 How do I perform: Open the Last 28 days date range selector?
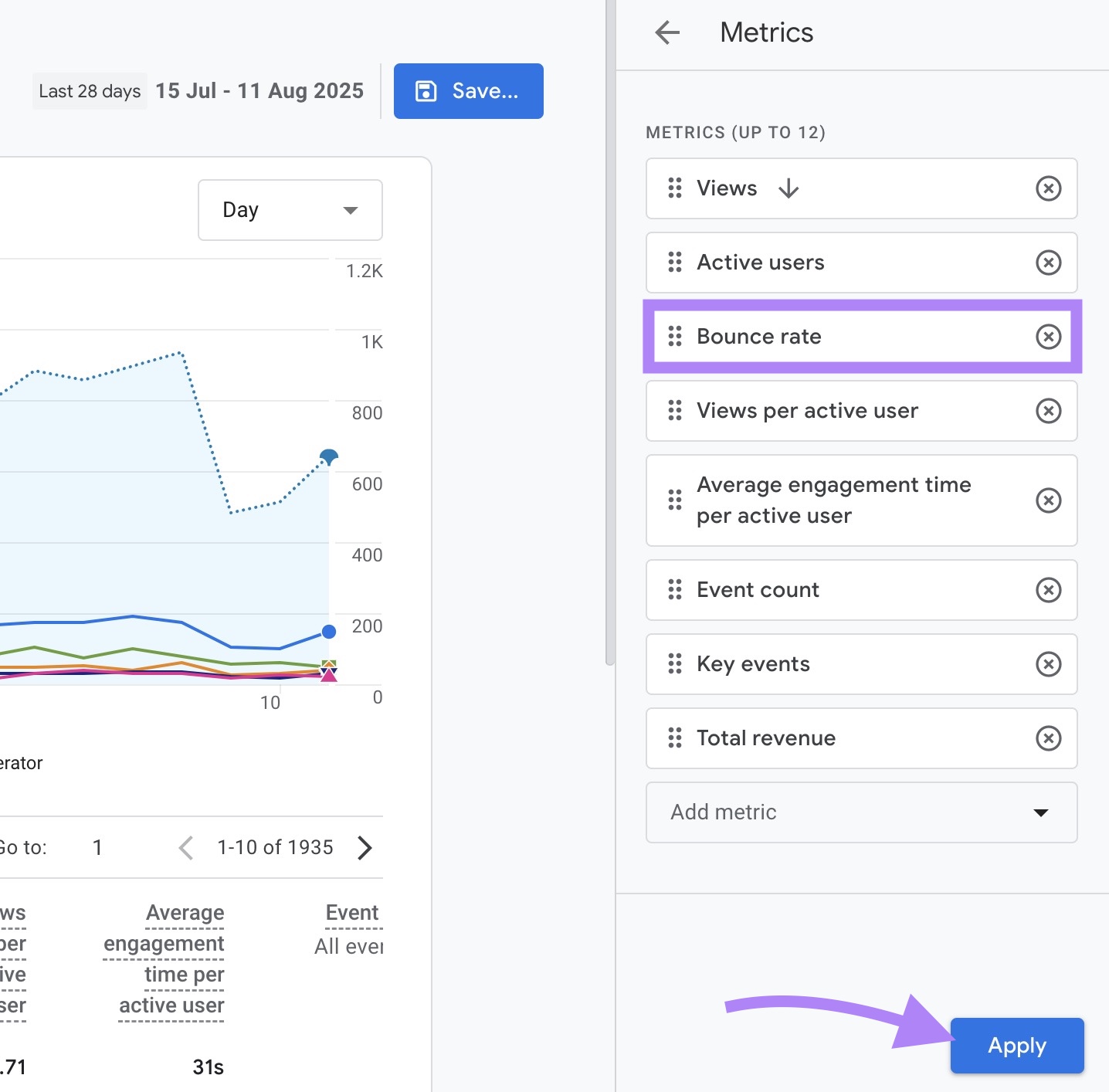tap(89, 90)
